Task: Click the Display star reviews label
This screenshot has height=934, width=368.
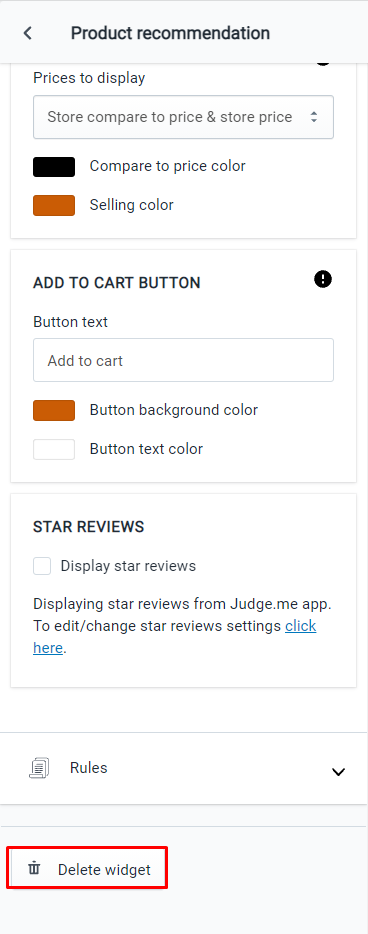Action: [128, 566]
